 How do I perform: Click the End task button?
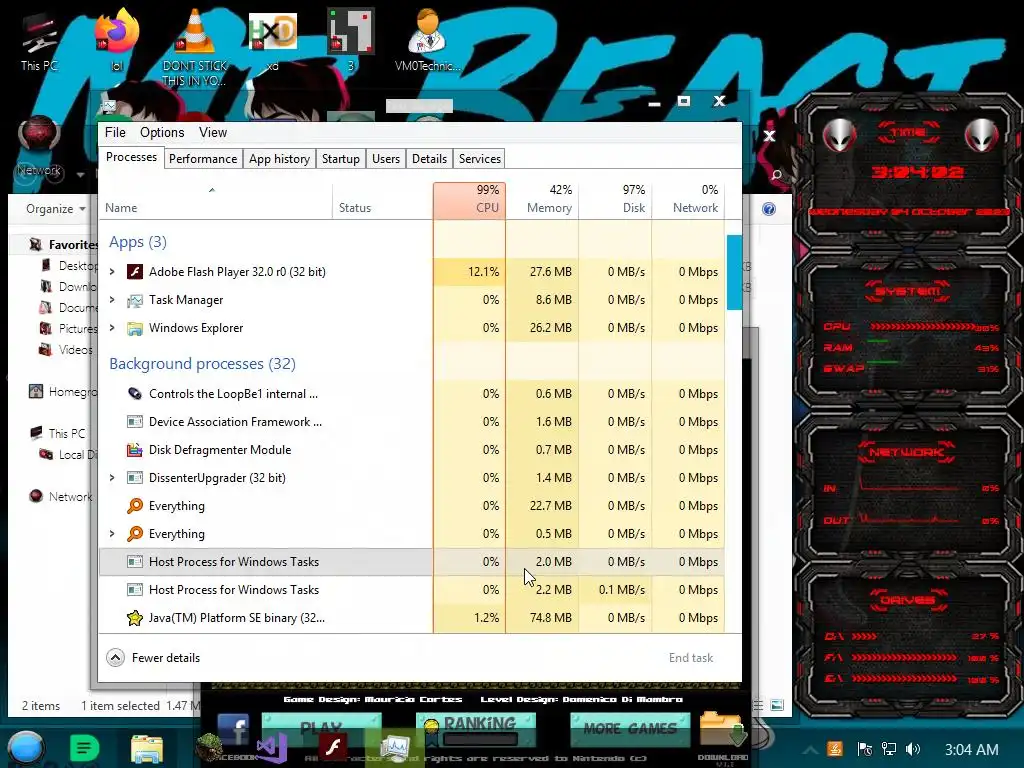pos(691,658)
